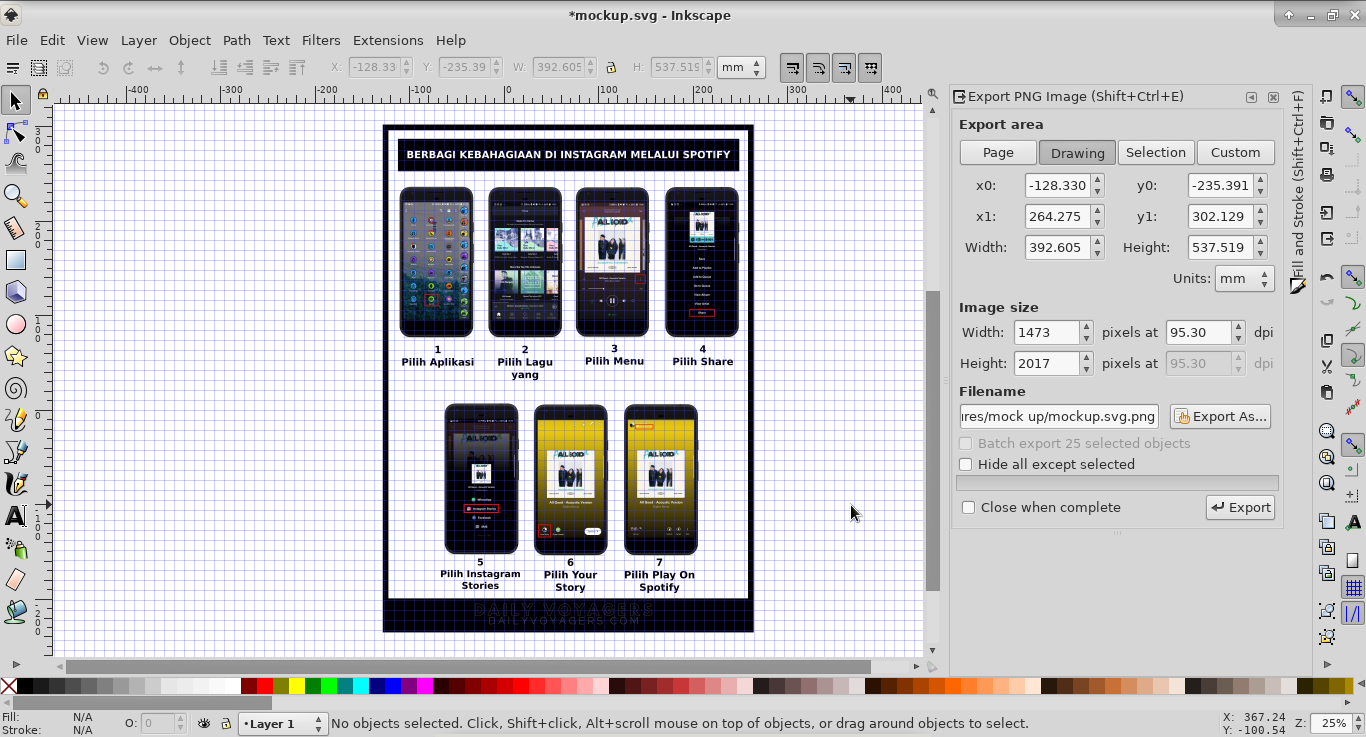
Task: Click the no-color X swatch
Action: 8,686
